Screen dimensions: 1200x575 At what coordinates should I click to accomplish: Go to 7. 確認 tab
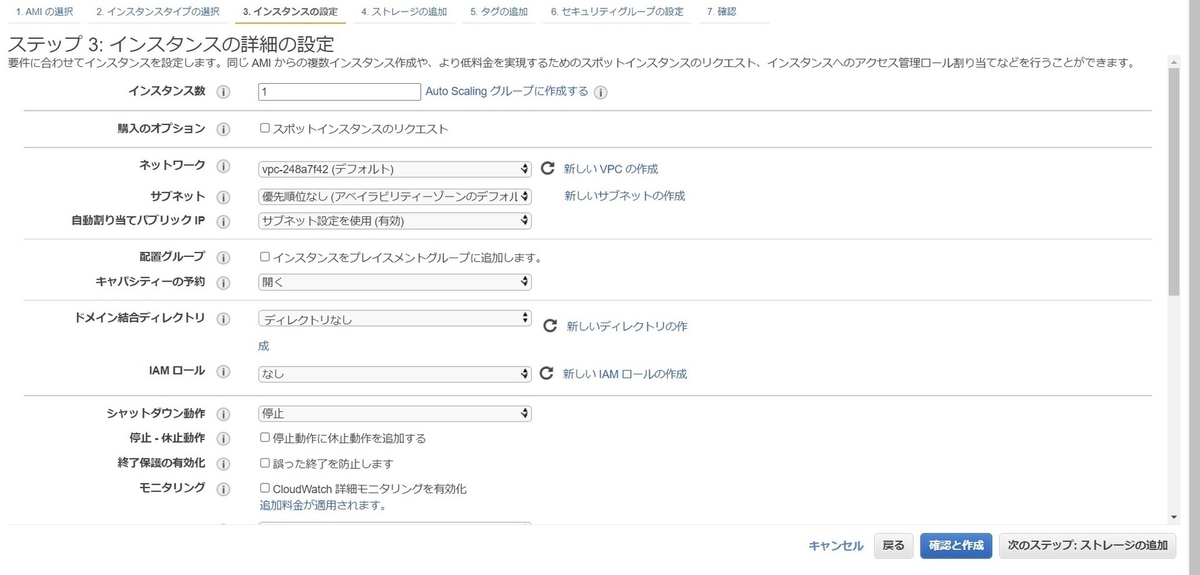coord(721,11)
